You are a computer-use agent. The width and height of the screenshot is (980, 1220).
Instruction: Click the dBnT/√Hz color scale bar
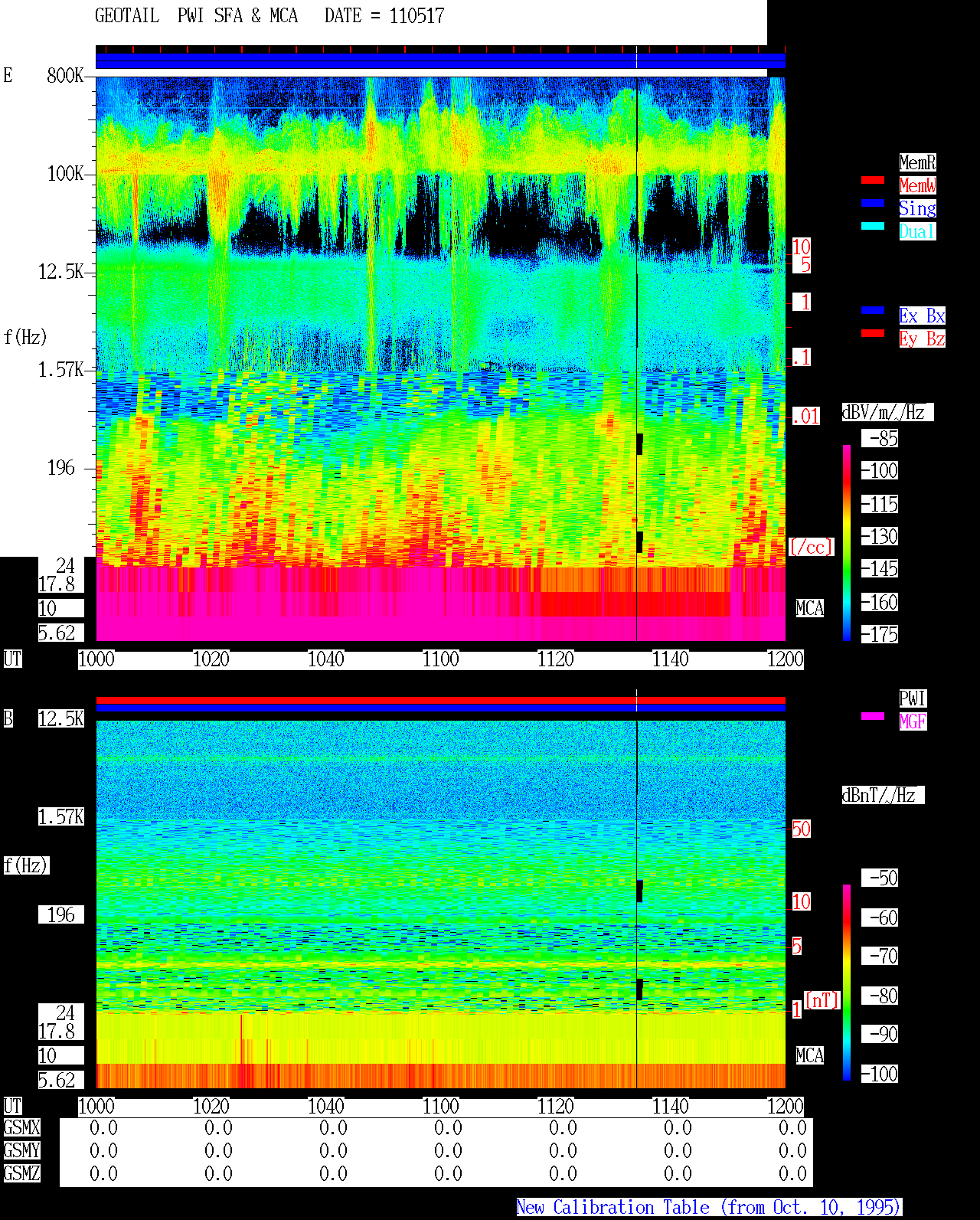point(847,983)
